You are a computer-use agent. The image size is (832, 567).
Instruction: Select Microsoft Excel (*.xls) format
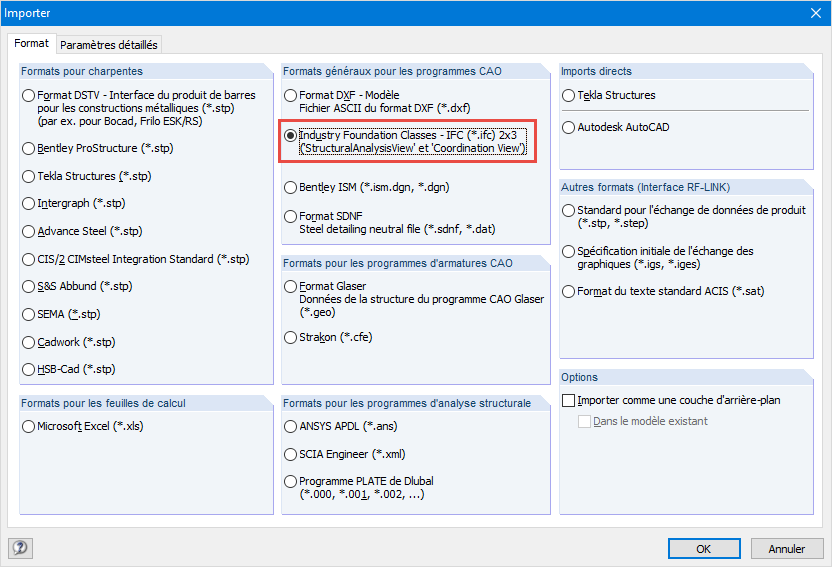click(29, 426)
